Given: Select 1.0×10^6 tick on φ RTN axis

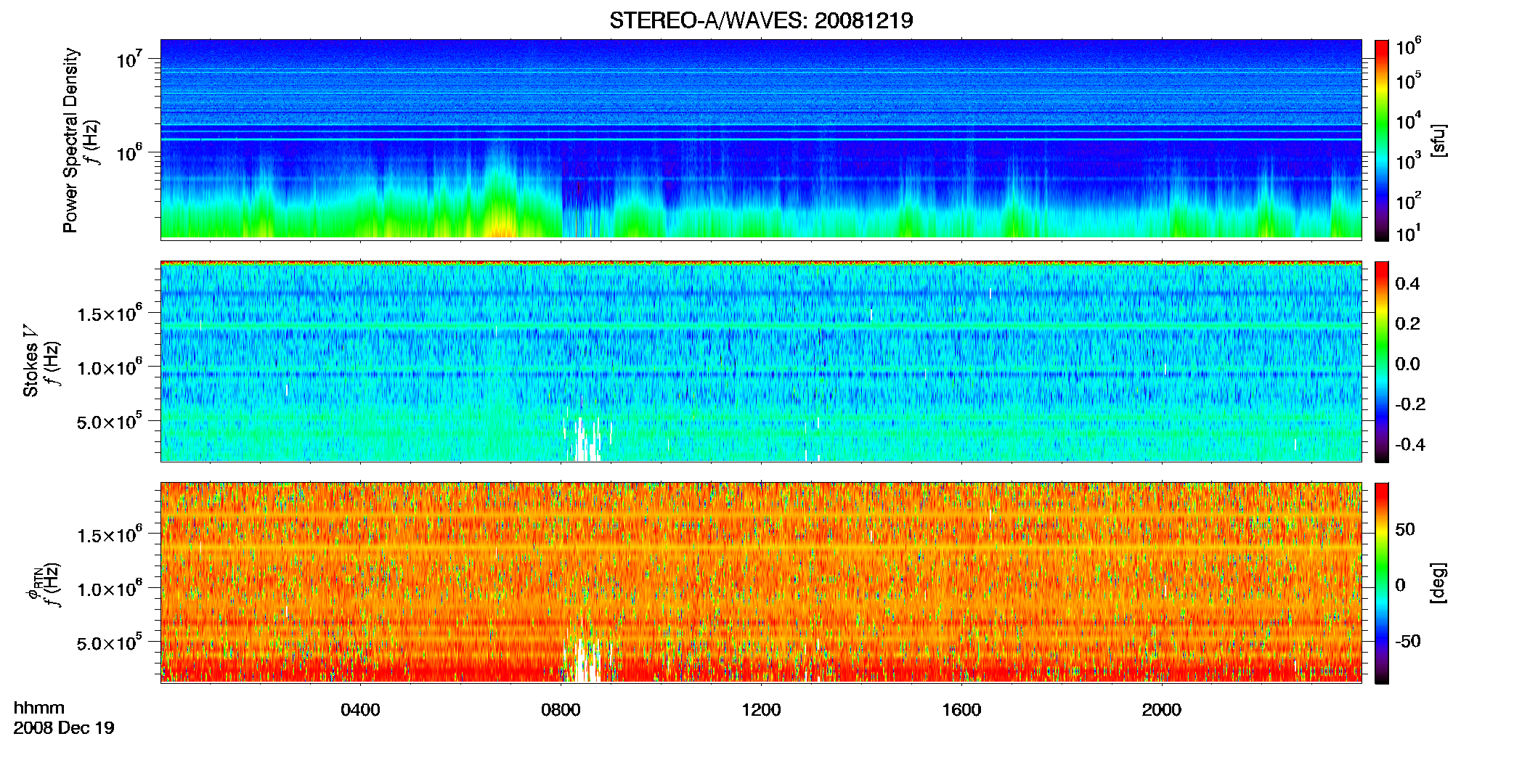Looking at the screenshot, I should pyautogui.click(x=109, y=588).
